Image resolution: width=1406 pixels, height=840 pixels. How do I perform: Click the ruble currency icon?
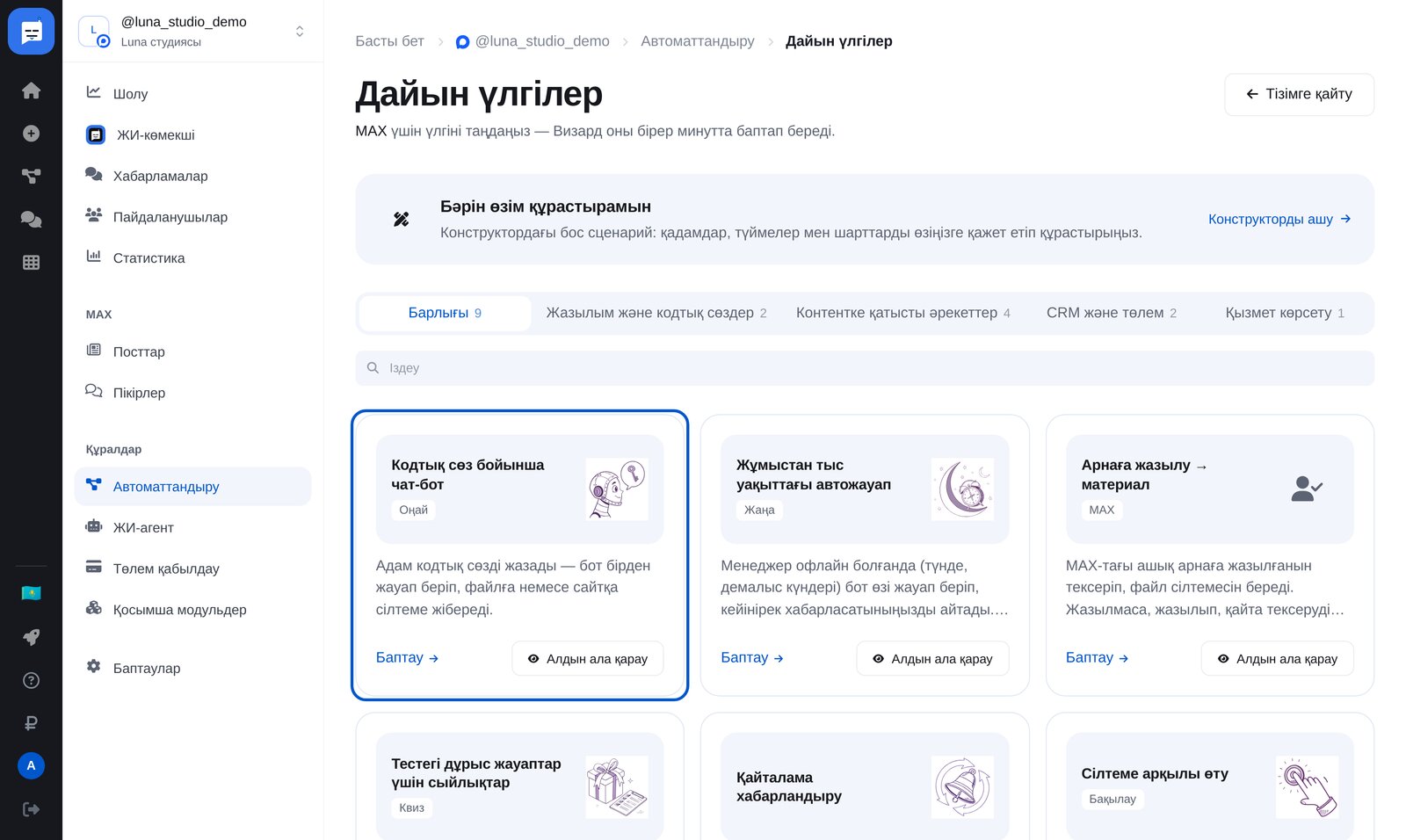[31, 723]
